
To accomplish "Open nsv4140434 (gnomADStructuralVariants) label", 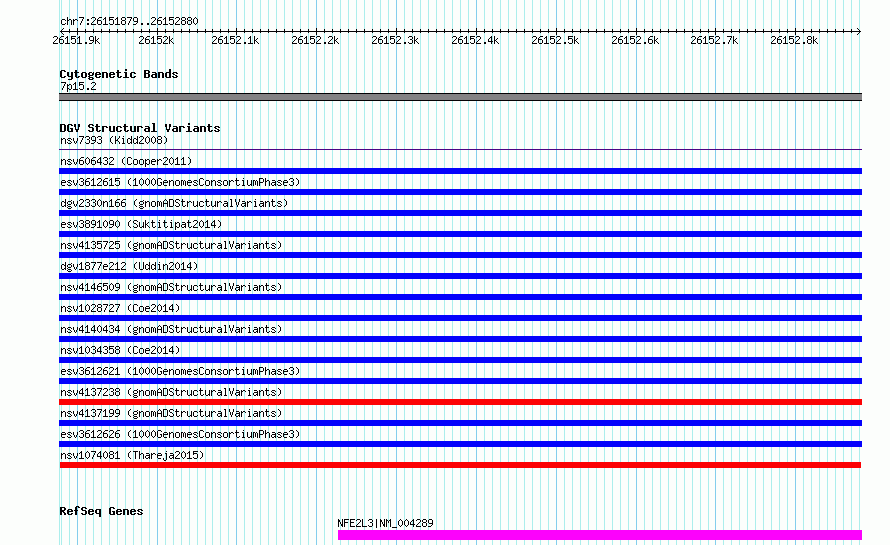I will coord(171,329).
